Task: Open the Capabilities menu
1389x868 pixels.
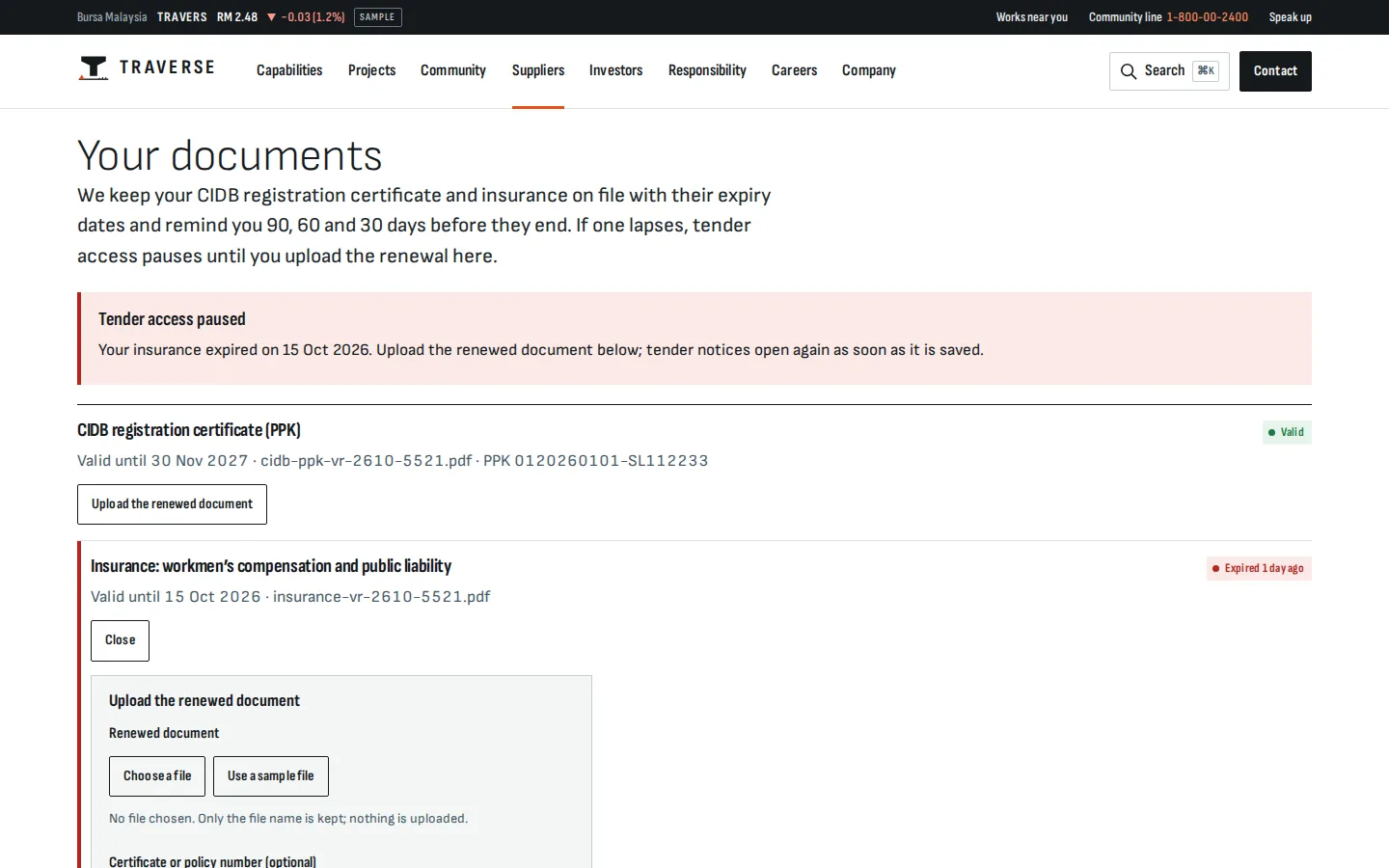Action: 289,70
